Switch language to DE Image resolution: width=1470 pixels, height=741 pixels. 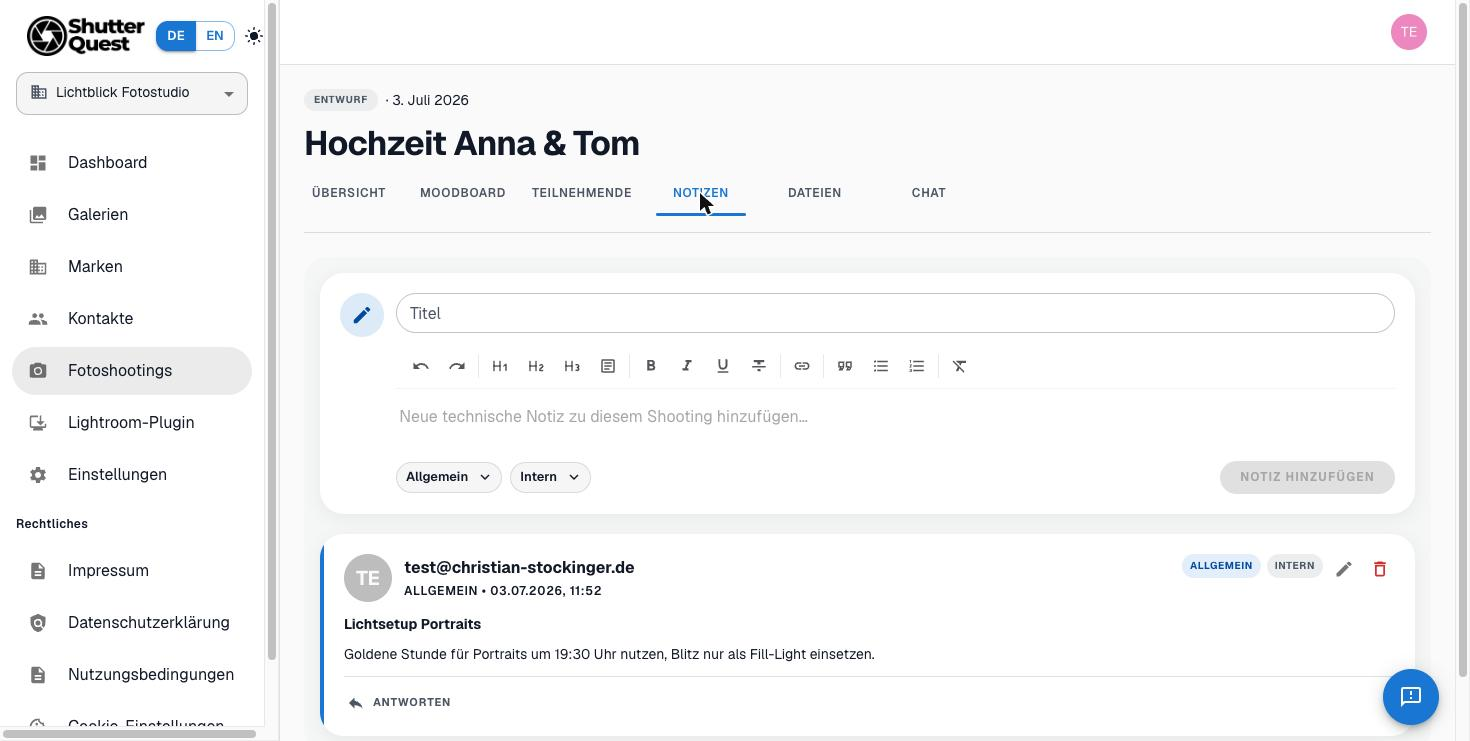(x=176, y=36)
